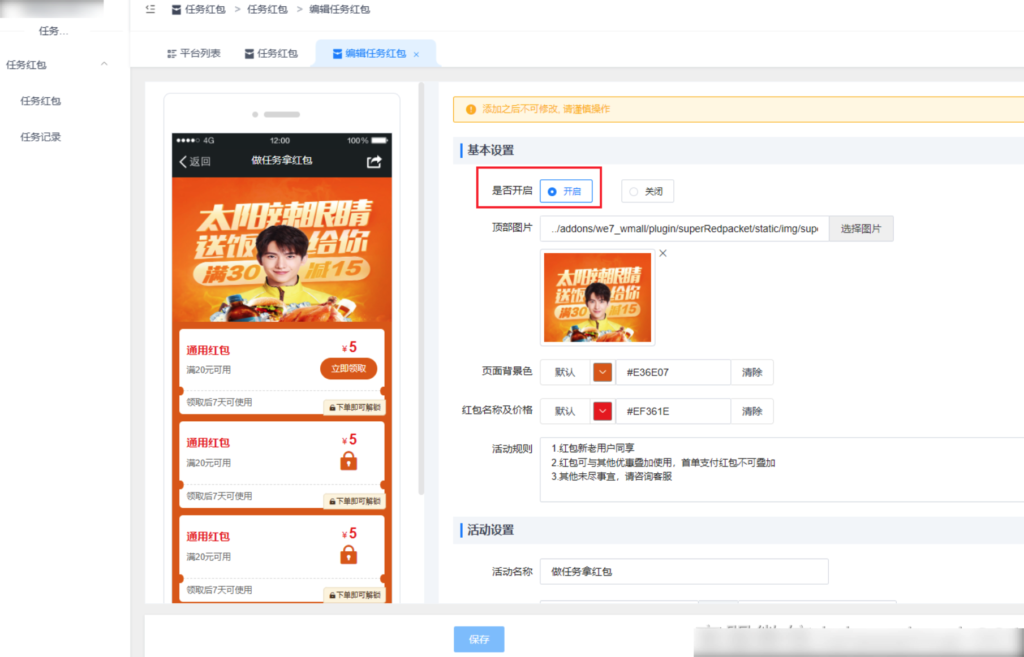This screenshot has width=1024, height=657.
Task: Click the 活动名称 input field
Action: click(x=684, y=571)
